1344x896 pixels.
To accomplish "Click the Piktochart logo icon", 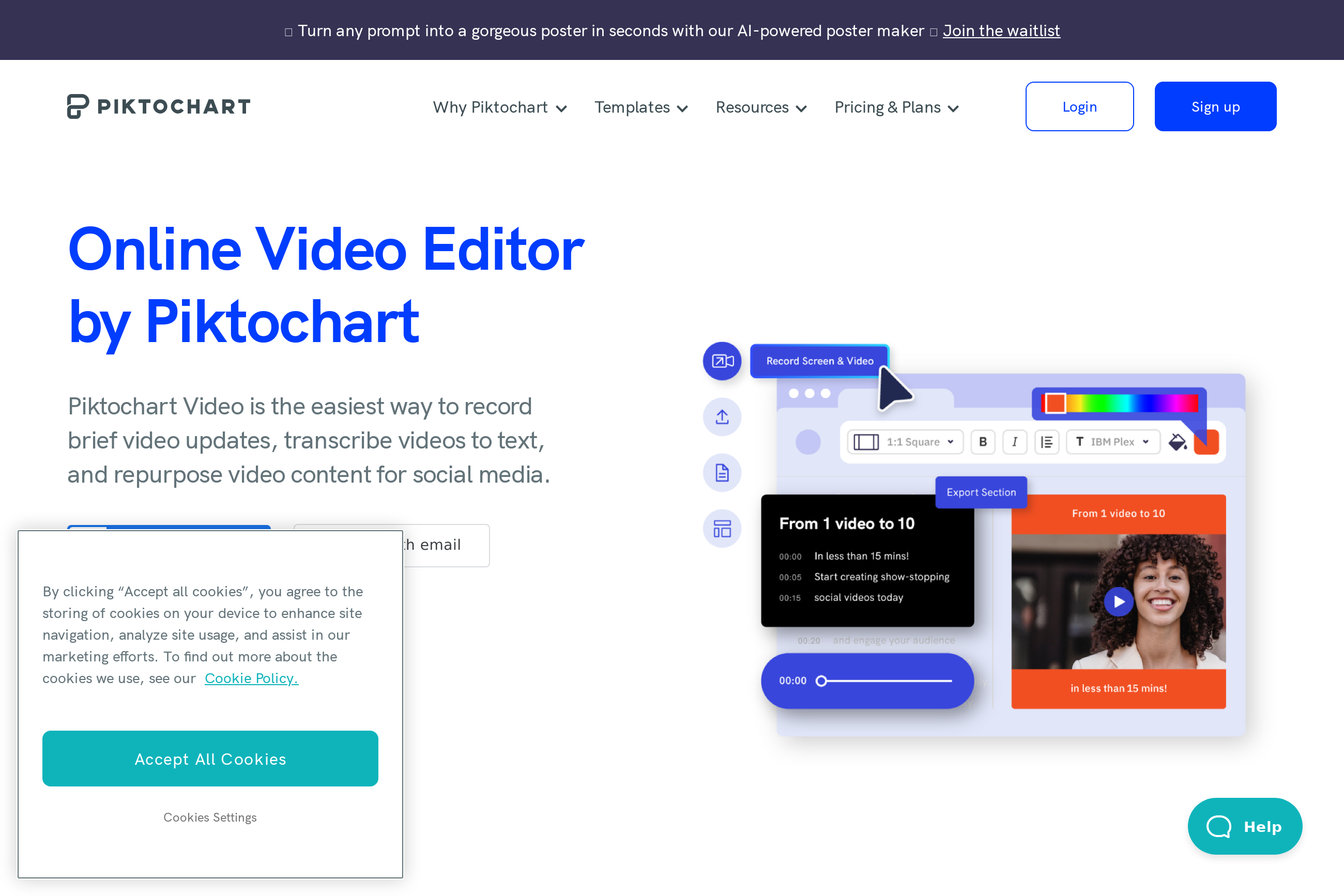I will pyautogui.click(x=78, y=106).
